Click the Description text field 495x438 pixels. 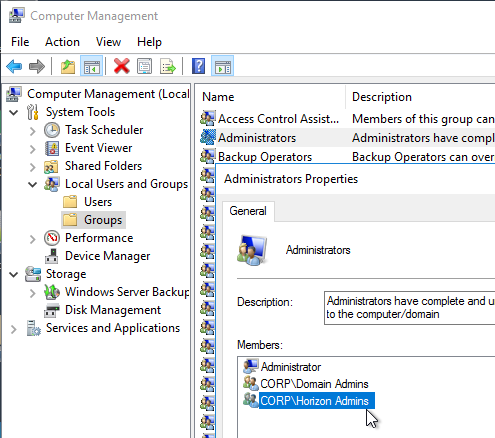tap(409, 308)
